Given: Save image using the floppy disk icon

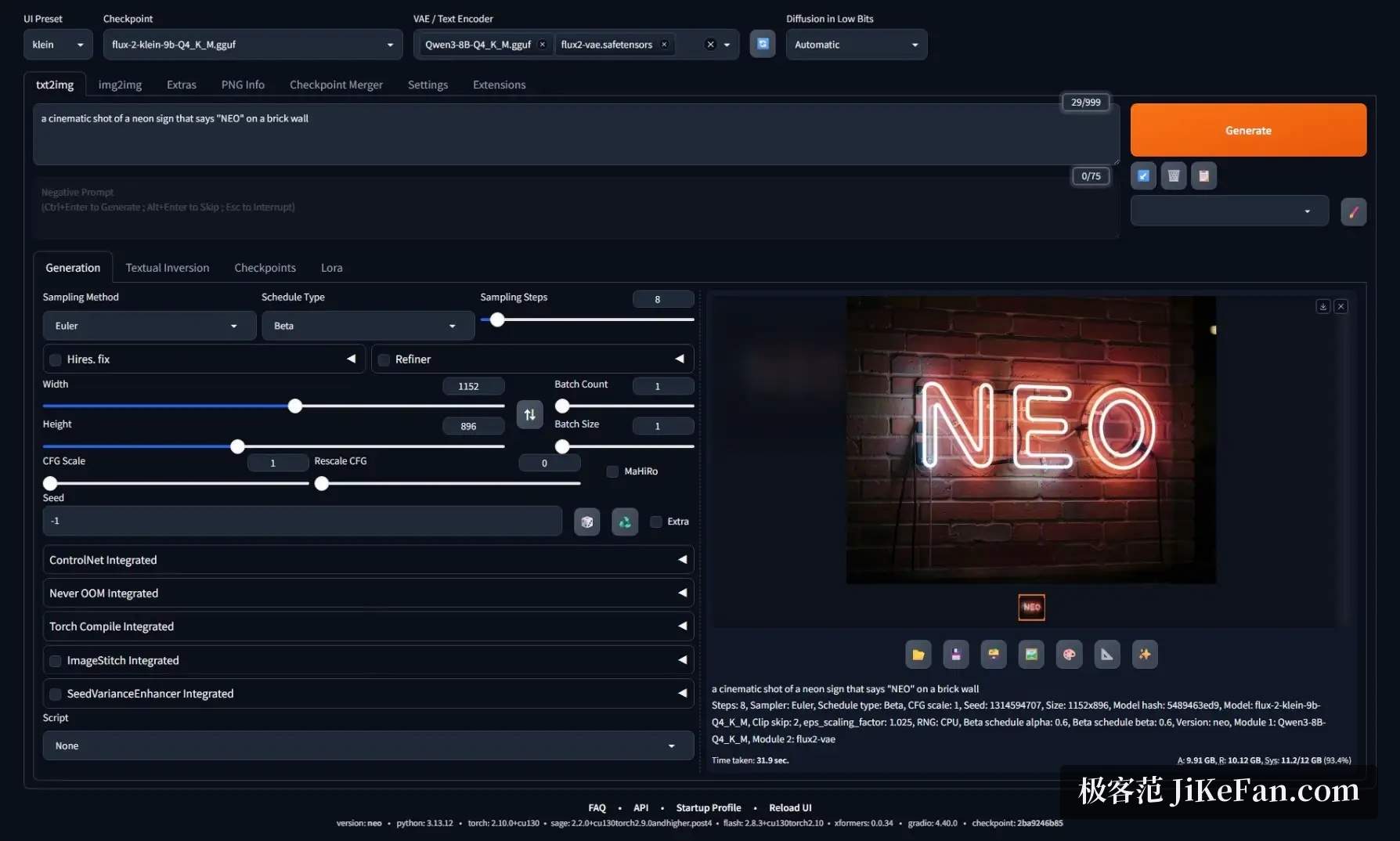Looking at the screenshot, I should 956,655.
